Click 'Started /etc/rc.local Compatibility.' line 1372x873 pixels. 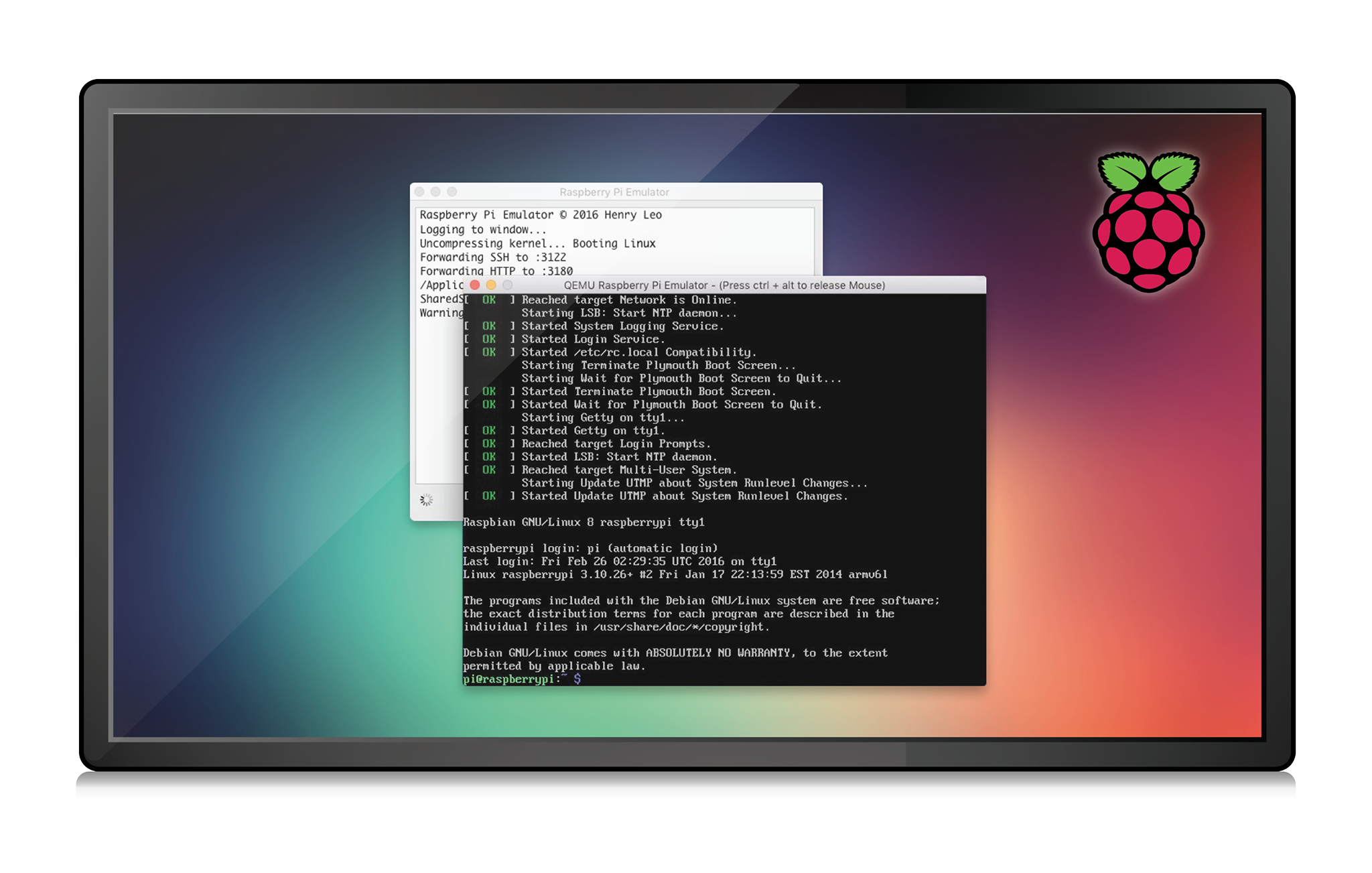[x=639, y=352]
